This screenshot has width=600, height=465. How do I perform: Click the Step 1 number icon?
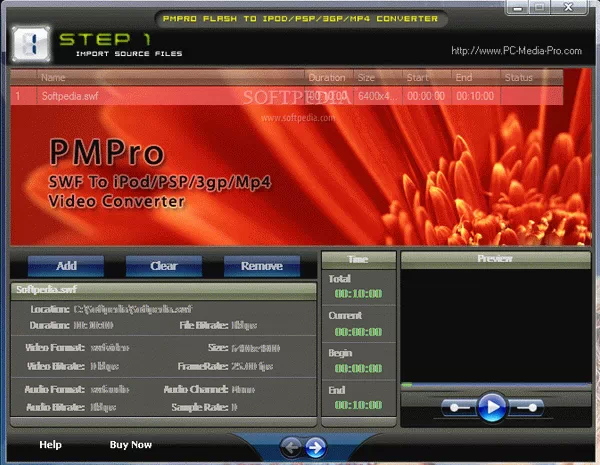click(31, 44)
